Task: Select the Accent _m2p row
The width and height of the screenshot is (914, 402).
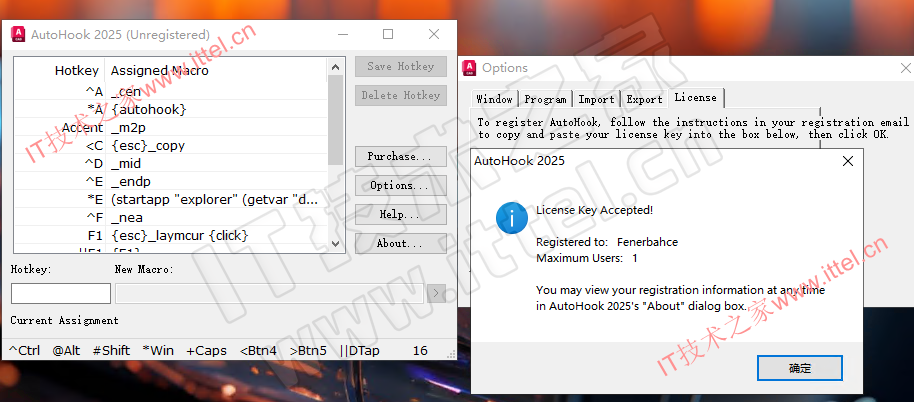Action: pyautogui.click(x=171, y=127)
